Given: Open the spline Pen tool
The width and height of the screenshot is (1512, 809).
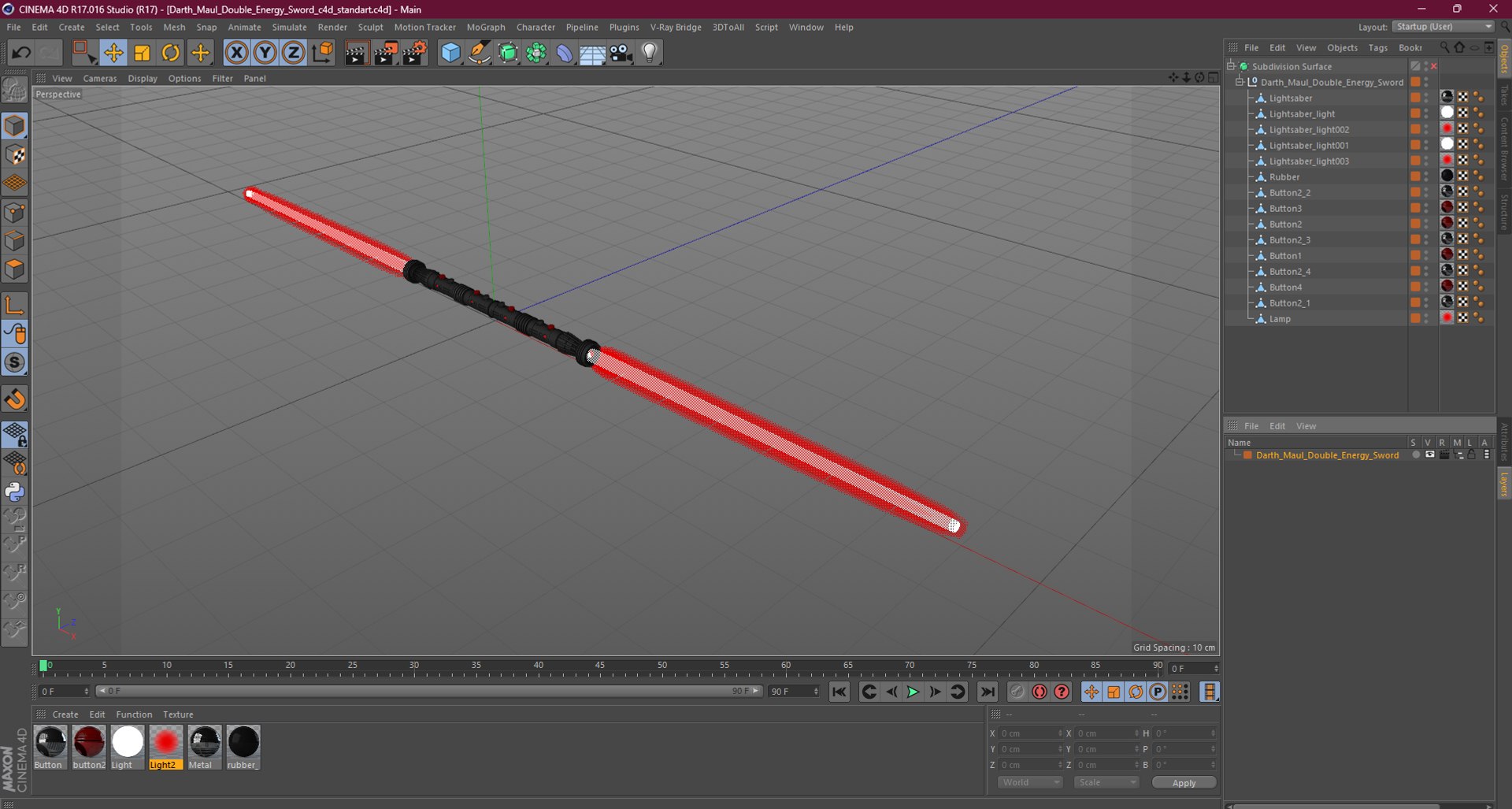Looking at the screenshot, I should point(479,53).
